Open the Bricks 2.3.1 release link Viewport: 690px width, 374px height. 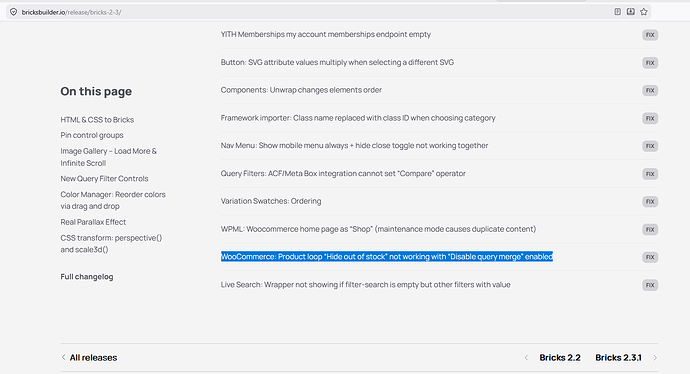point(618,358)
